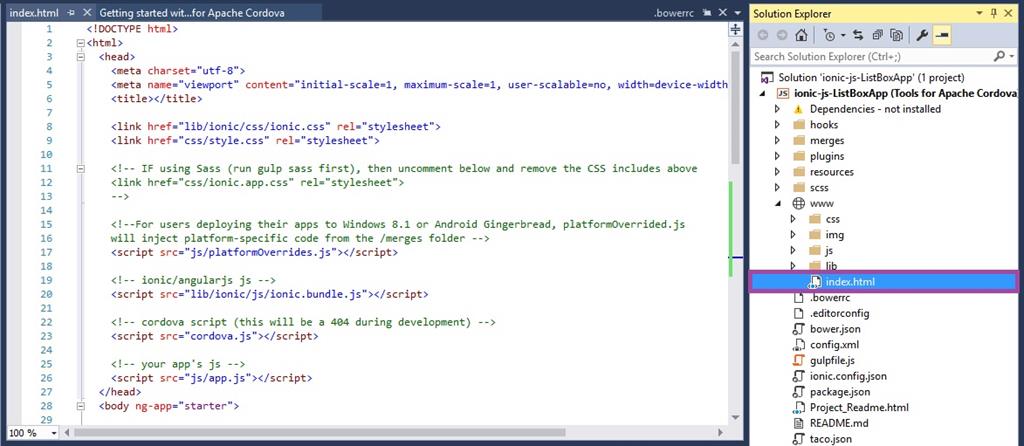Click the editor scroll down arrow
The image size is (1024, 446).
click(x=736, y=417)
